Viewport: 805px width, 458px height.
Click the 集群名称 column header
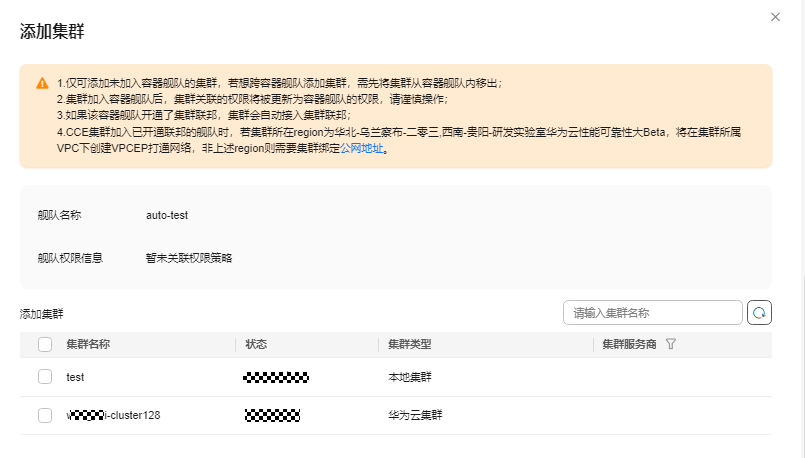click(88, 344)
